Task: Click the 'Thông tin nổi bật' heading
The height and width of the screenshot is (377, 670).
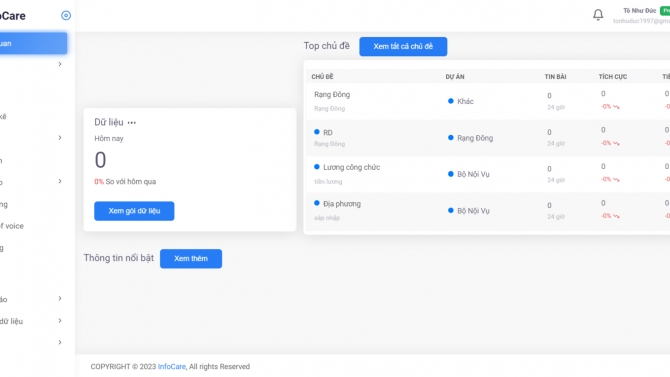Action: click(119, 258)
